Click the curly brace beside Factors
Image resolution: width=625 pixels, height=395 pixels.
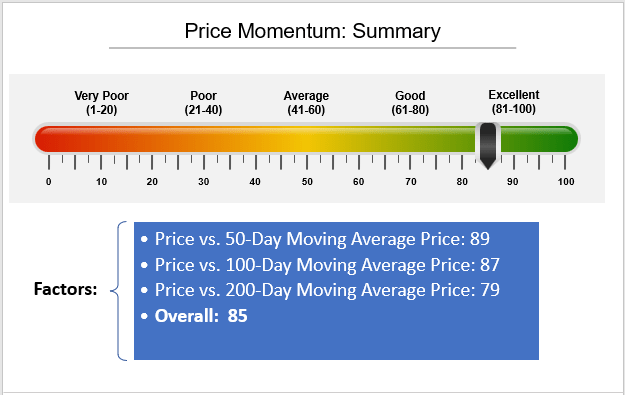tap(118, 291)
